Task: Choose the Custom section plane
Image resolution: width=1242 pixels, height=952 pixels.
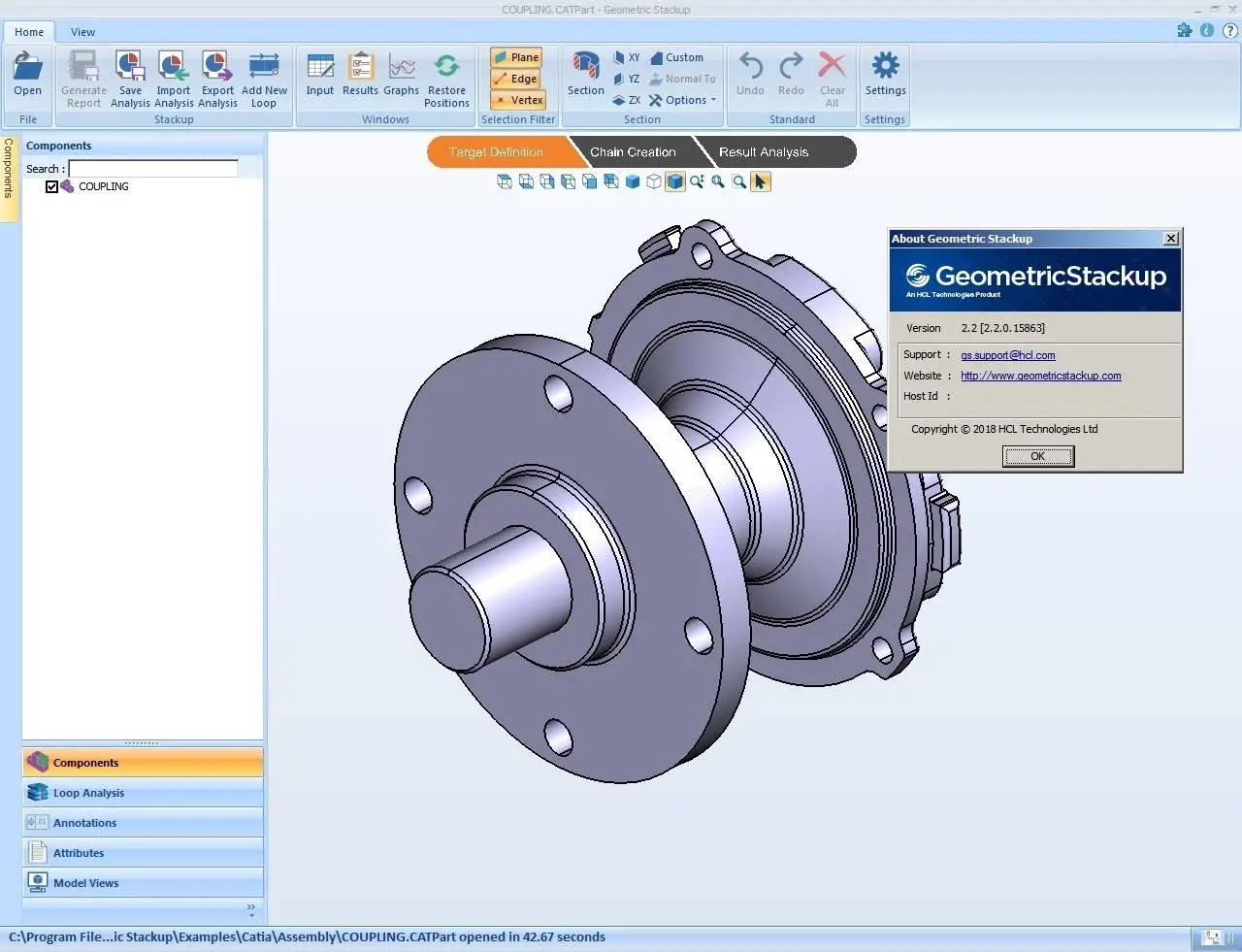Action: (x=676, y=57)
